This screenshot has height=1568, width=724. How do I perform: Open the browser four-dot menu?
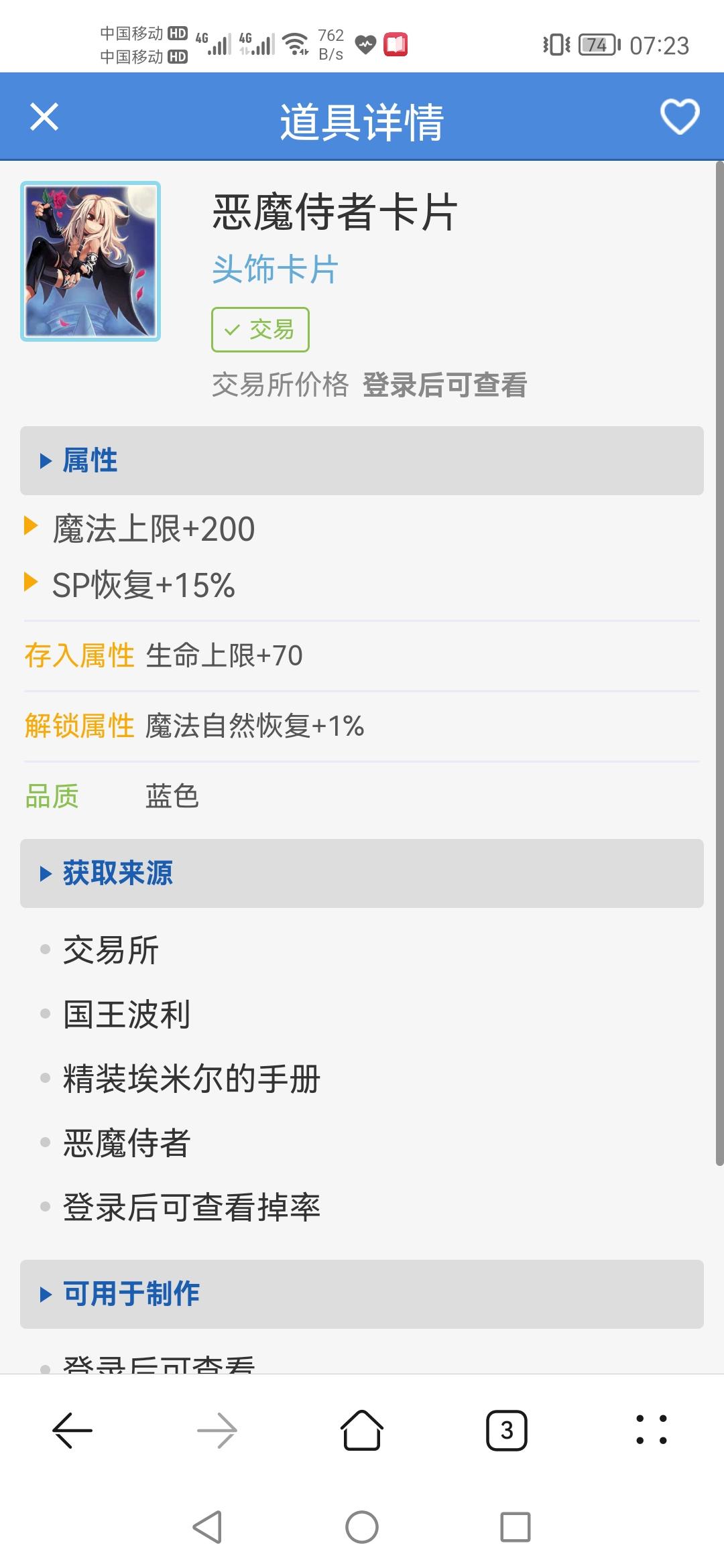[651, 1431]
